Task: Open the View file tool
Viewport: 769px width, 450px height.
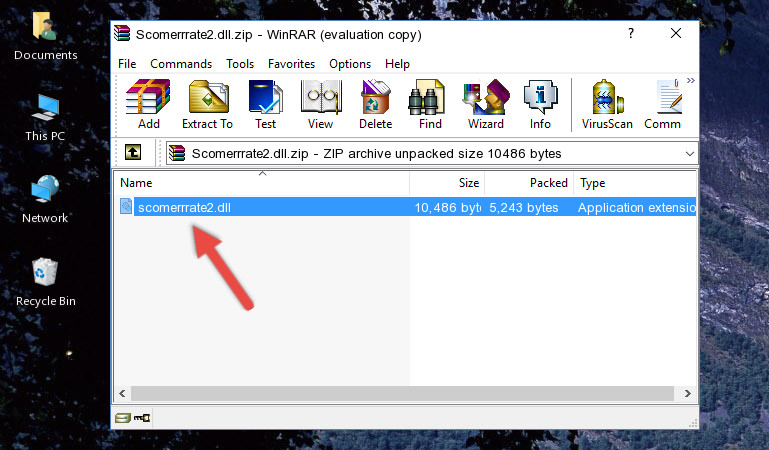Action: point(321,105)
